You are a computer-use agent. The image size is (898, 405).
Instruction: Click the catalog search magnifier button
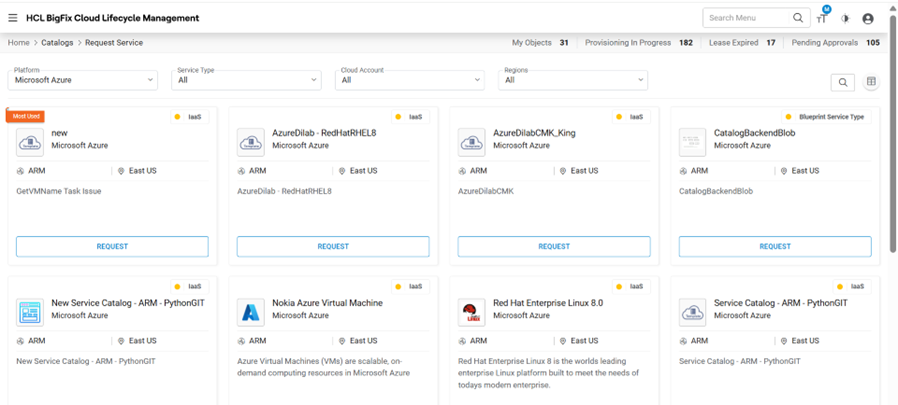click(x=844, y=82)
